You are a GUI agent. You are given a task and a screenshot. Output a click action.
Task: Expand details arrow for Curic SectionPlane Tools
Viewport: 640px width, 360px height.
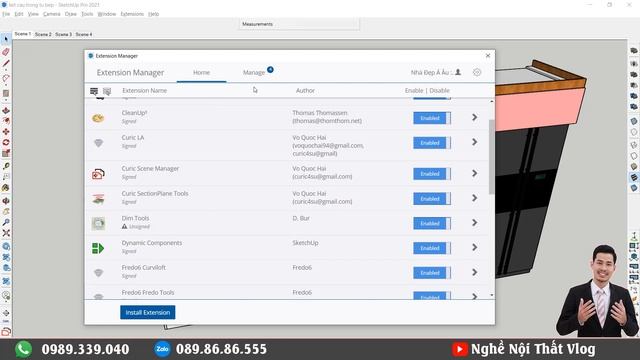pyautogui.click(x=474, y=198)
